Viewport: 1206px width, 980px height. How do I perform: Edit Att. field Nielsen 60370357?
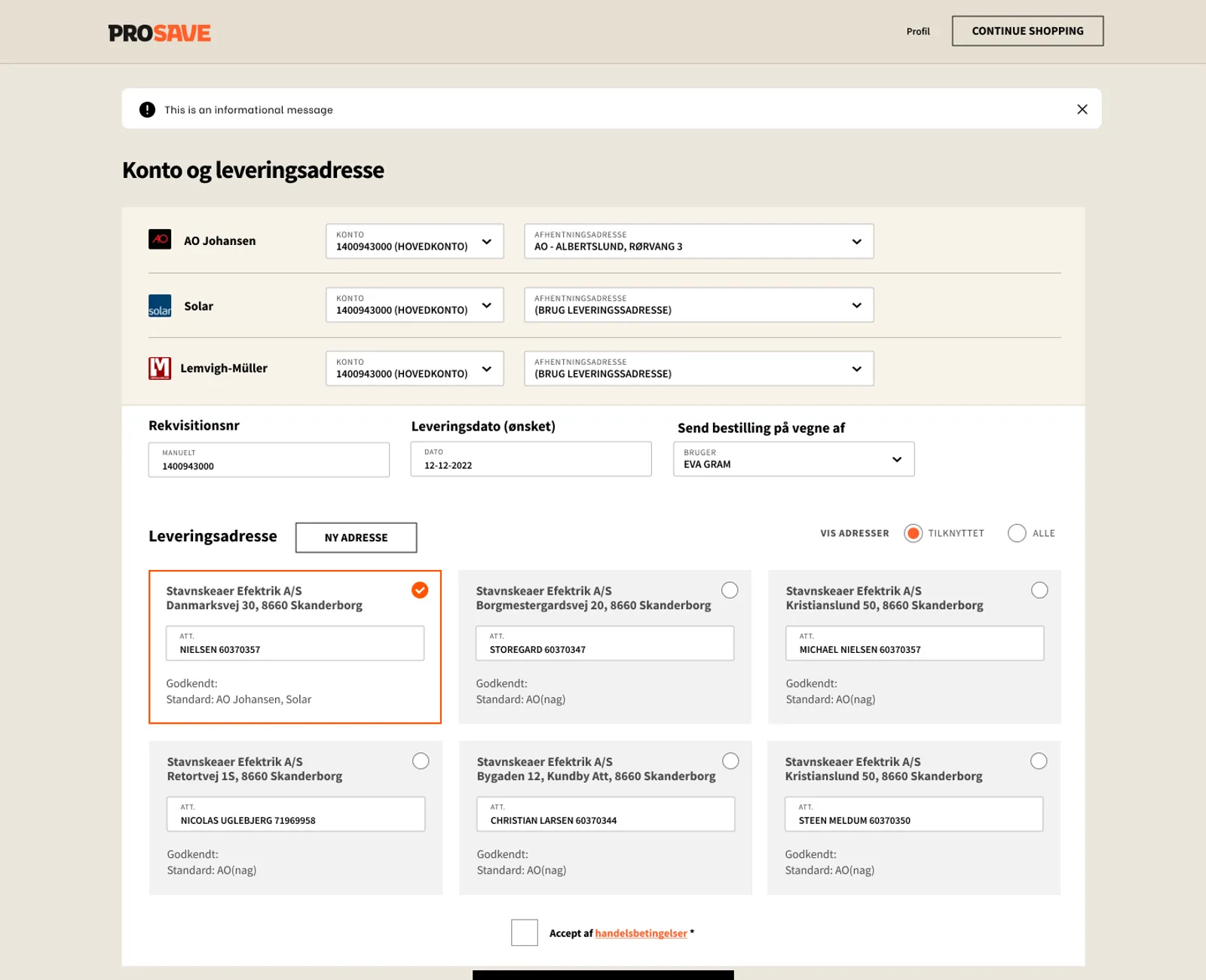pos(295,643)
